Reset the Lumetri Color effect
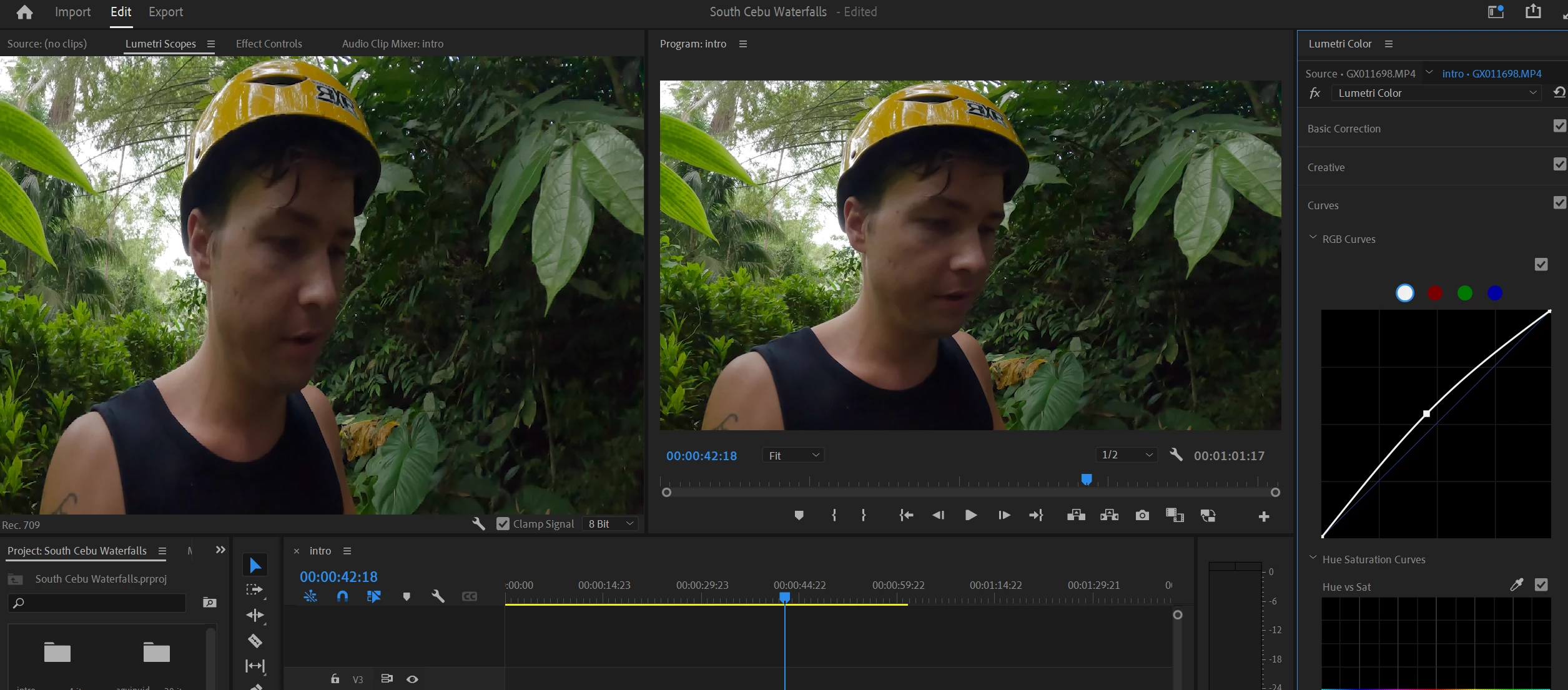Viewport: 1568px width, 690px height. 1559,92
